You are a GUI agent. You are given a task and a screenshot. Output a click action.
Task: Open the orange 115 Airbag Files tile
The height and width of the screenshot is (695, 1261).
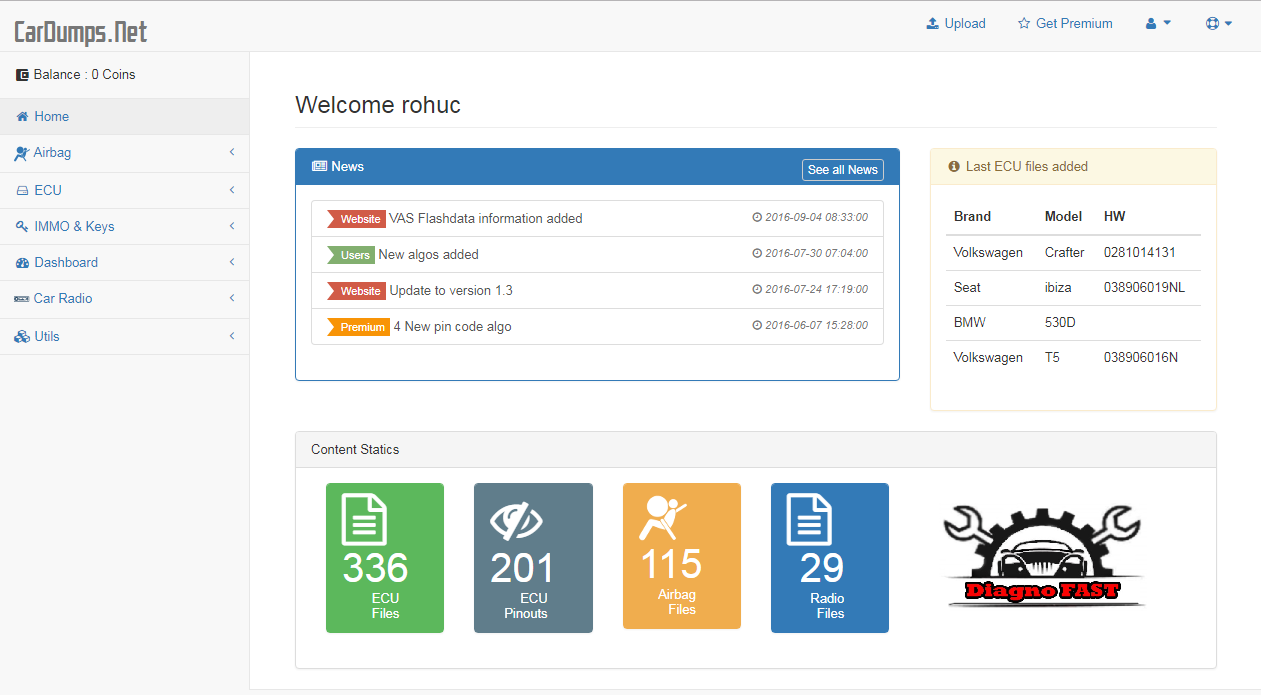point(682,556)
